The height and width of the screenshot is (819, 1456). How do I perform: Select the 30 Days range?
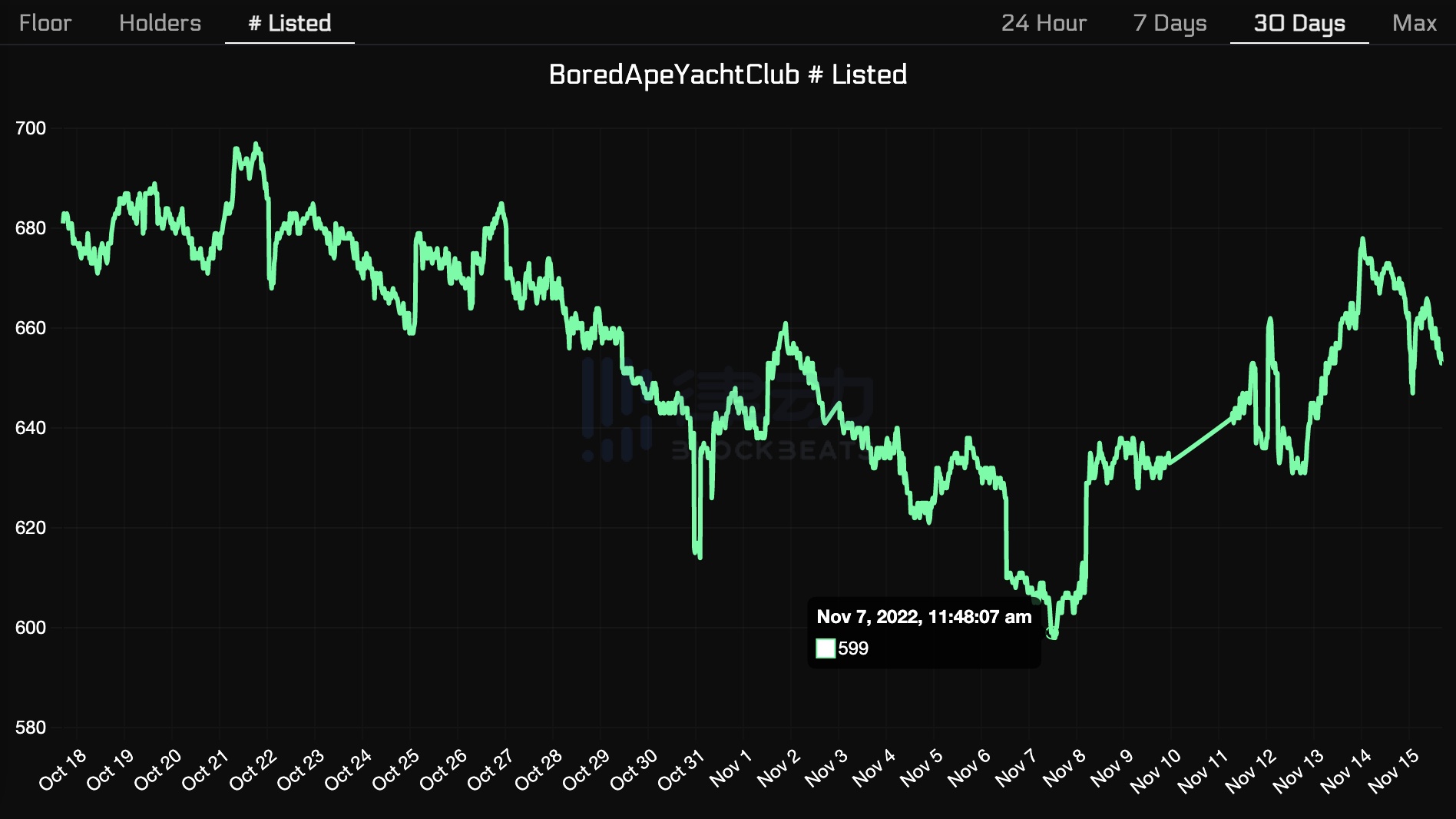[1299, 23]
